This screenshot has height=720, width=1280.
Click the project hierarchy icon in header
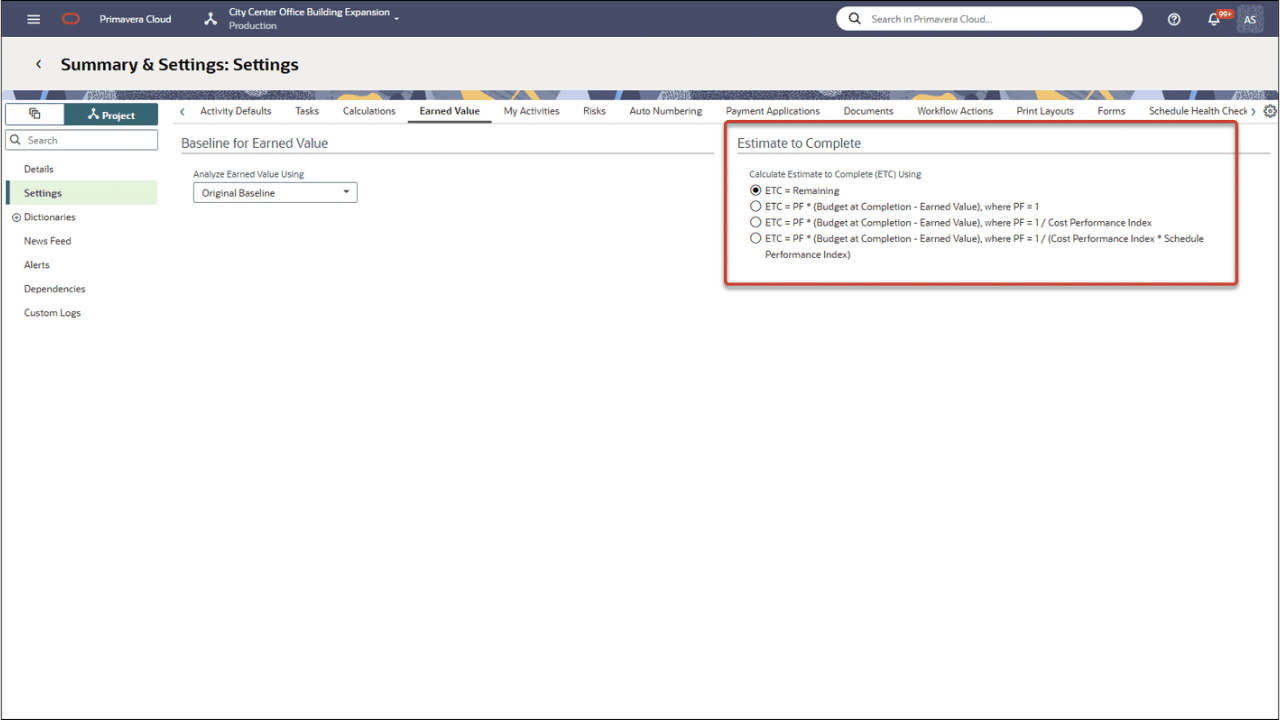[x=210, y=19]
